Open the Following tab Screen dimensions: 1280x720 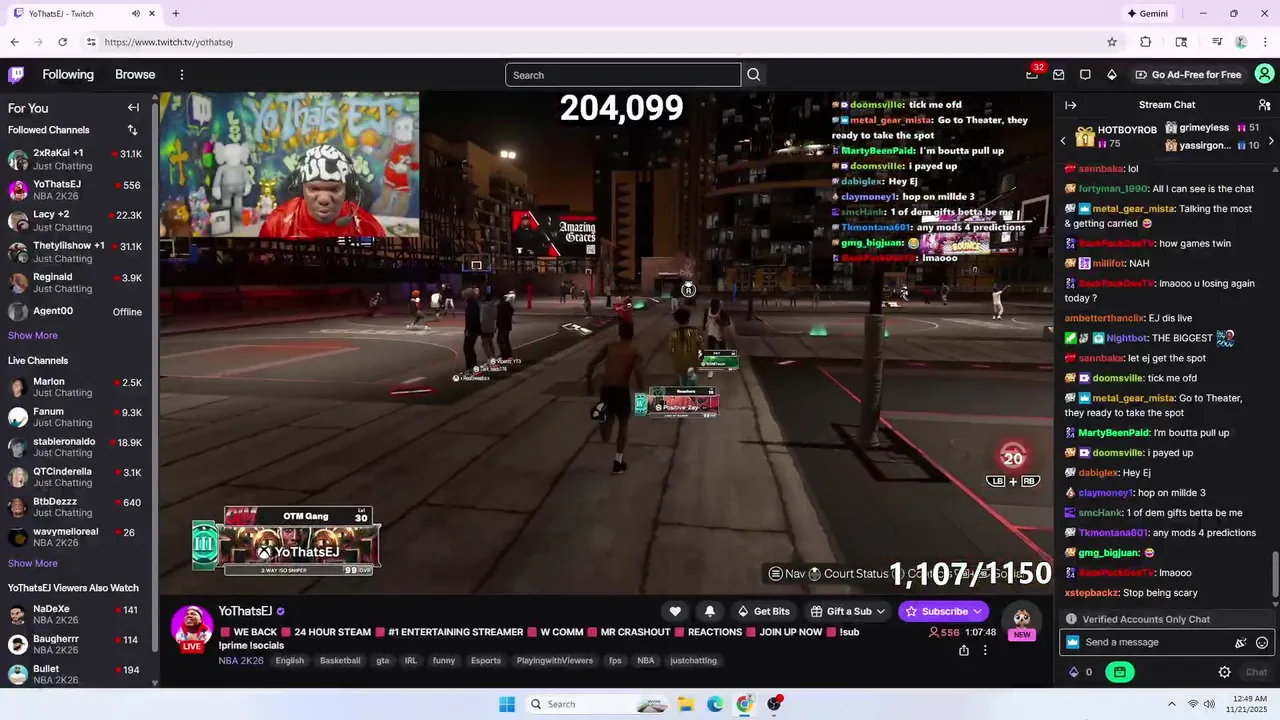tap(68, 75)
